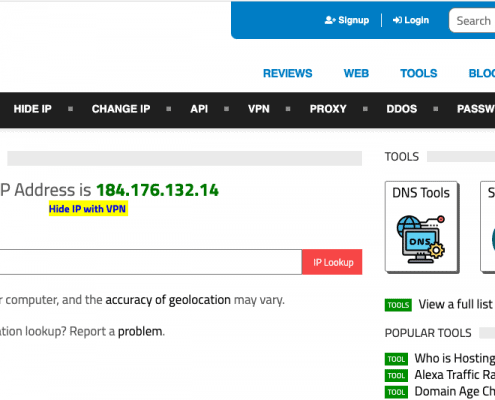The width and height of the screenshot is (495, 400).
Task: Select VPN in the black navbar
Action: click(259, 109)
